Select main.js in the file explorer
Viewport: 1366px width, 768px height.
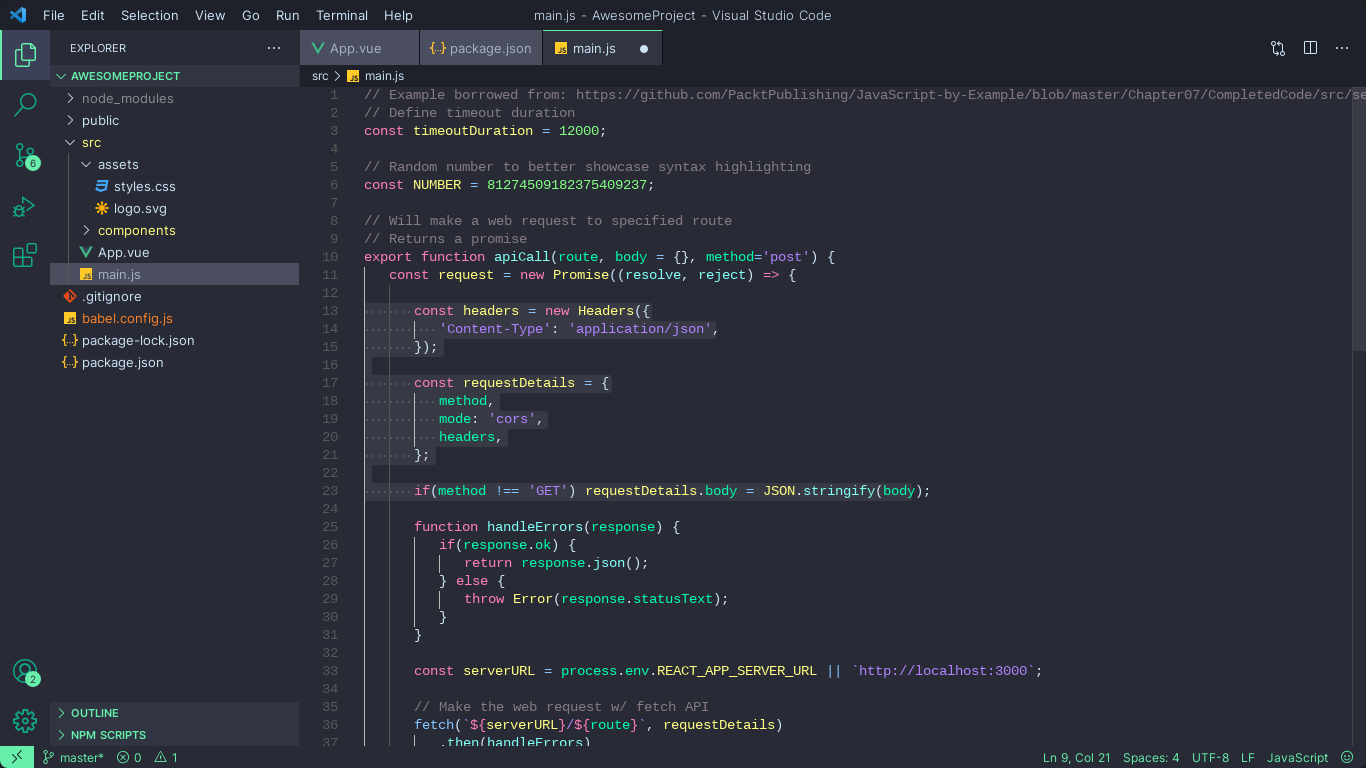pos(174,274)
